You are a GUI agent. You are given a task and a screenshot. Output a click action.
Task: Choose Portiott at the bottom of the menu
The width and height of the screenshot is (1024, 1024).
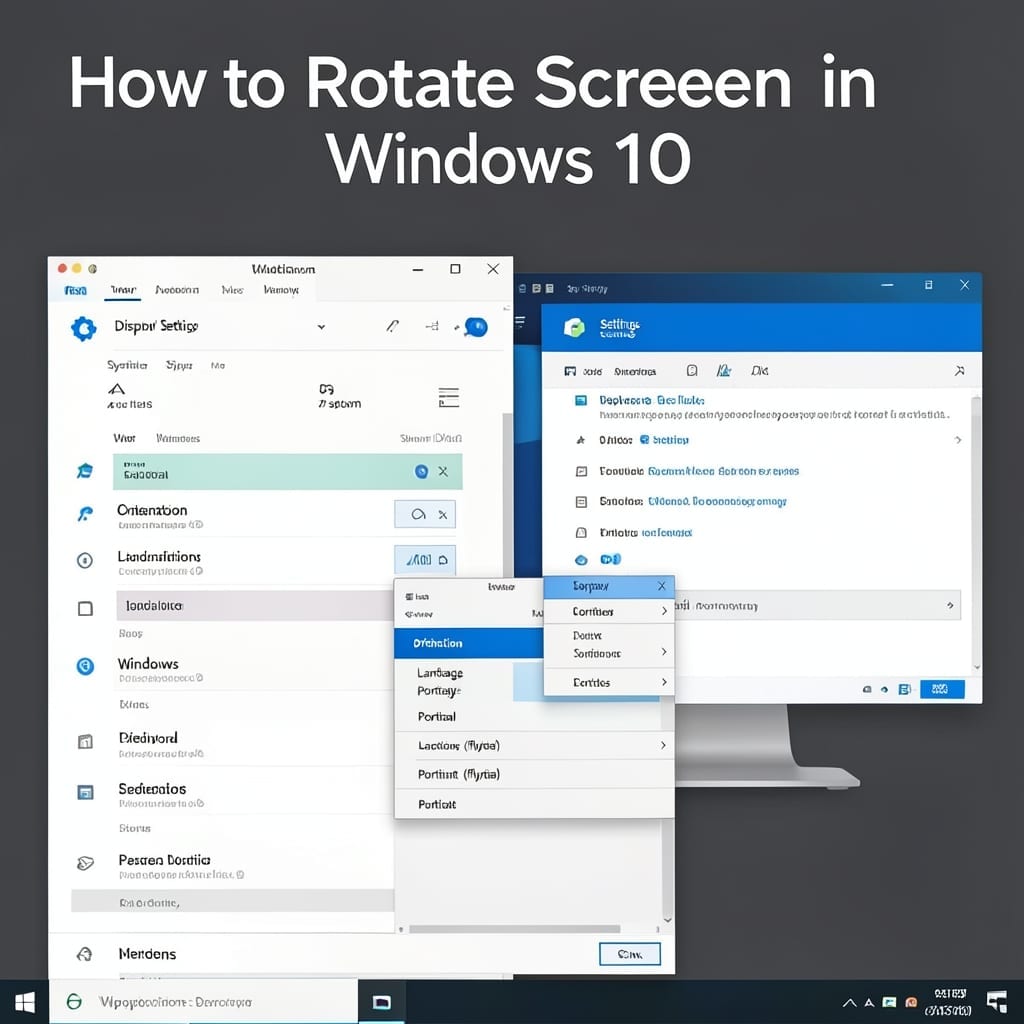pyautogui.click(x=437, y=804)
